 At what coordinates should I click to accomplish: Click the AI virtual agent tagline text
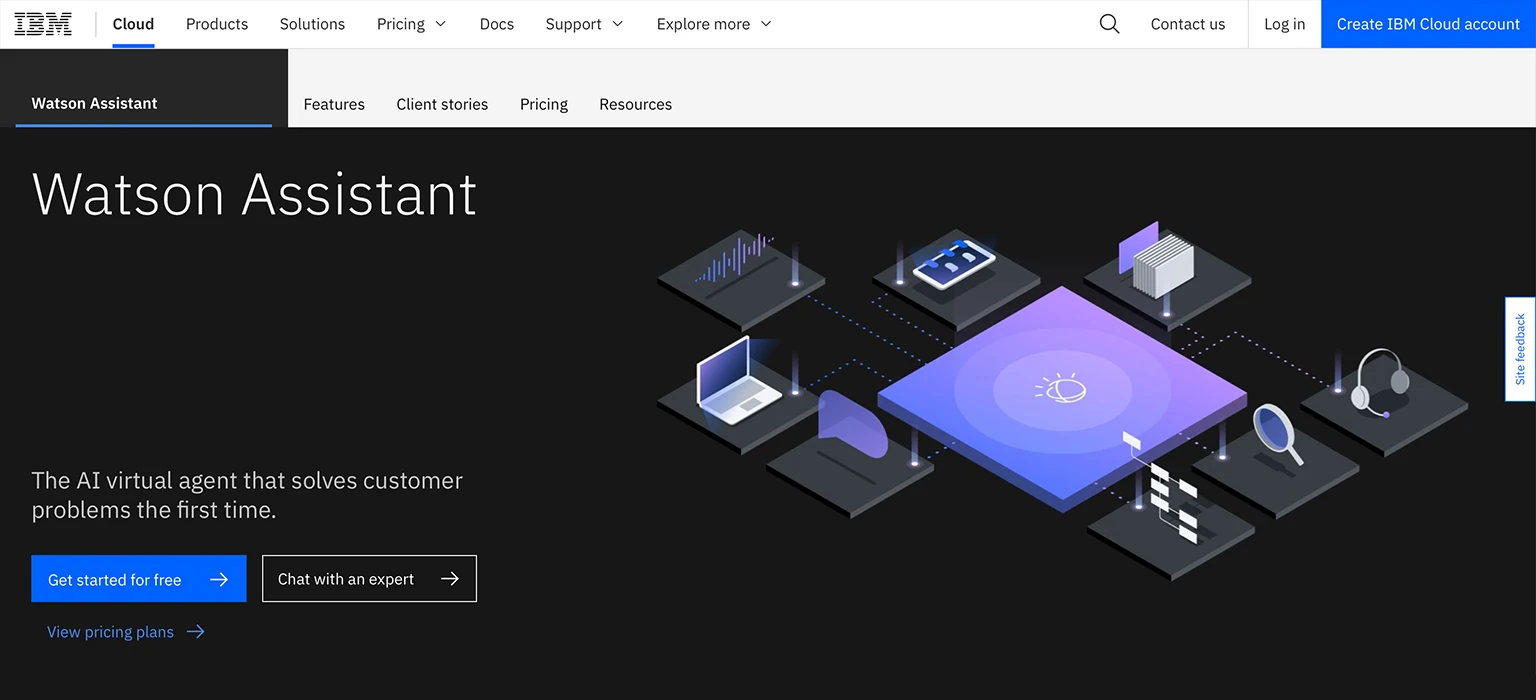[247, 495]
